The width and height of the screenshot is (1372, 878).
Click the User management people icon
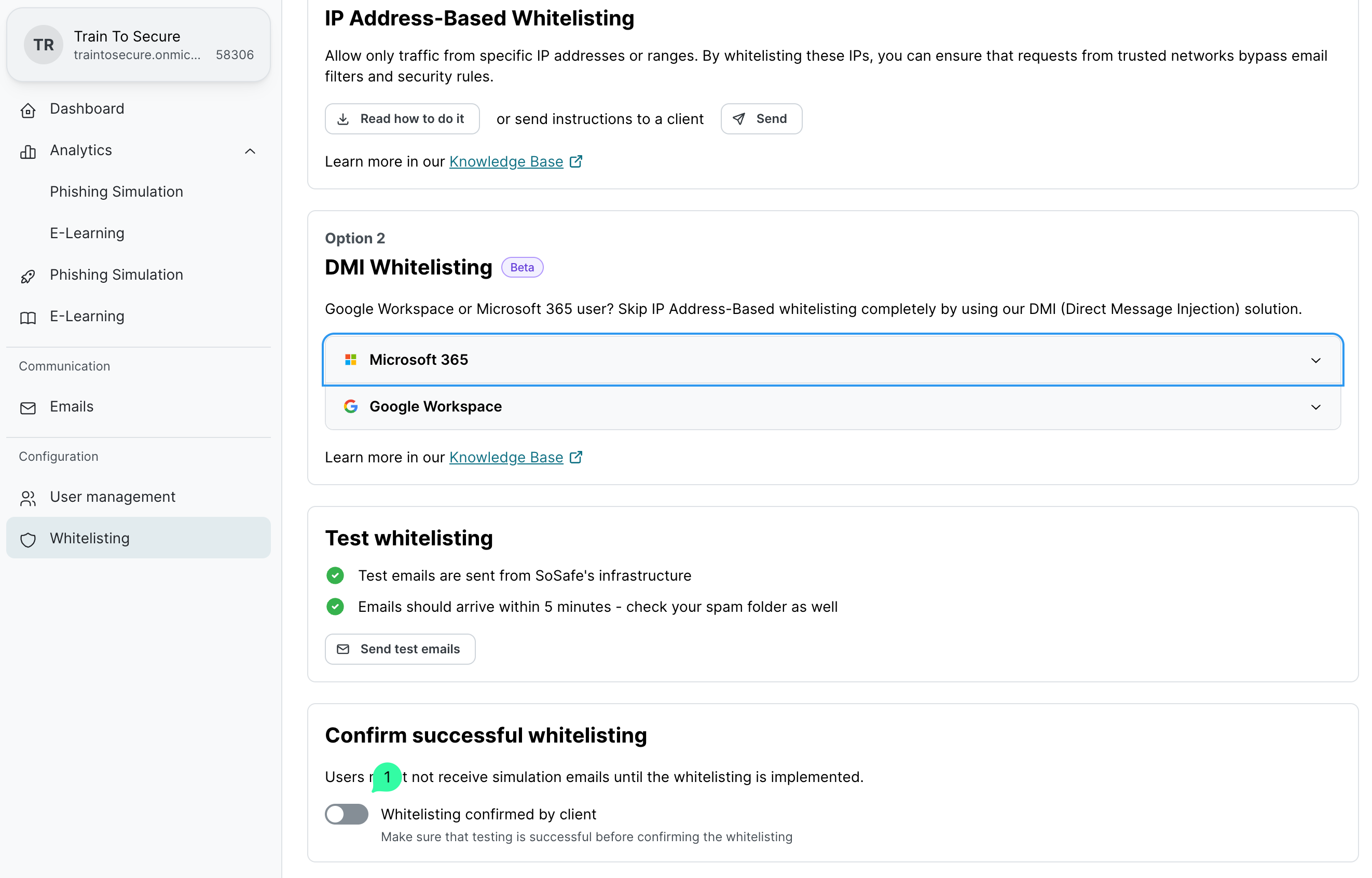tap(28, 498)
